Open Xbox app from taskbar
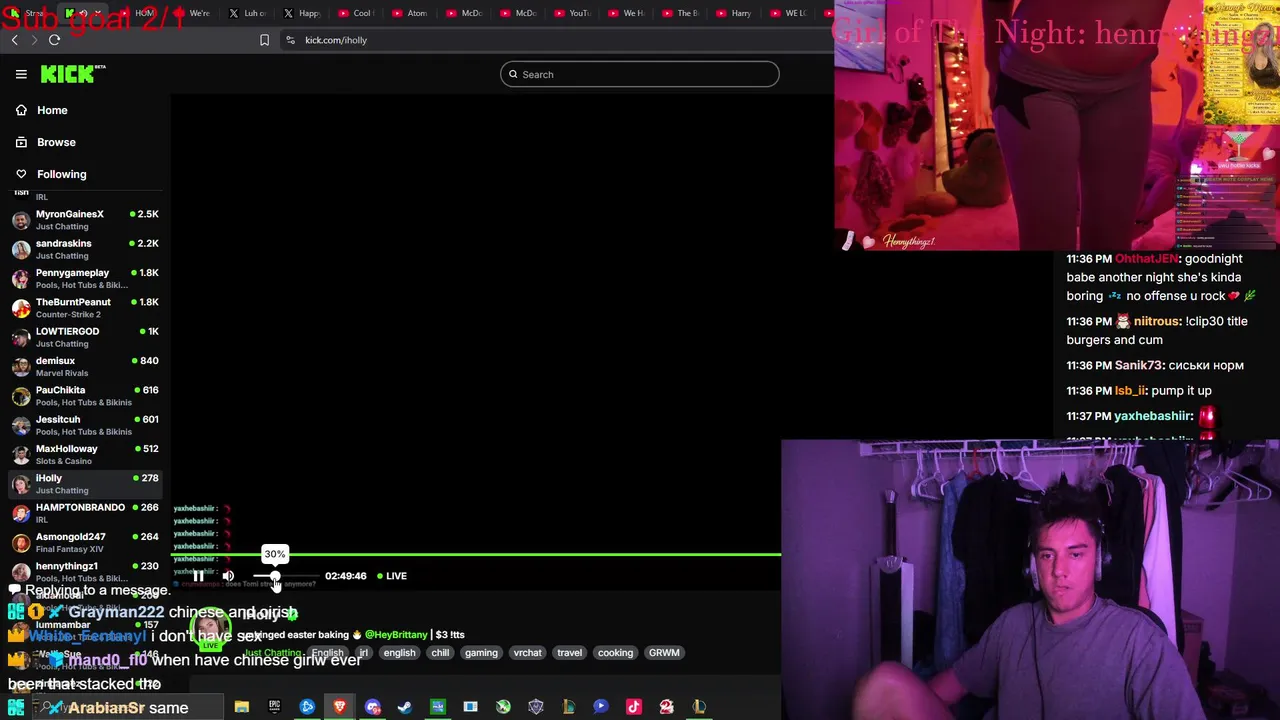 tap(503, 707)
